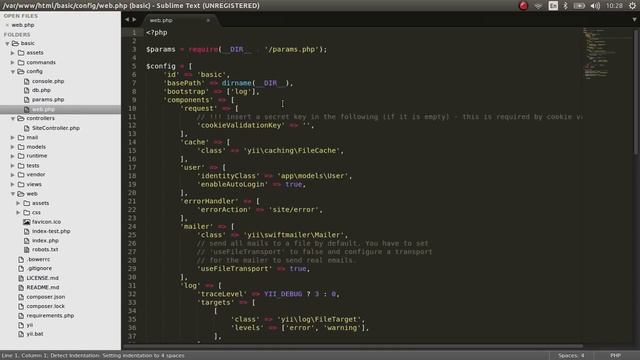
Task: Open requirements.php file
Action: coord(50,316)
